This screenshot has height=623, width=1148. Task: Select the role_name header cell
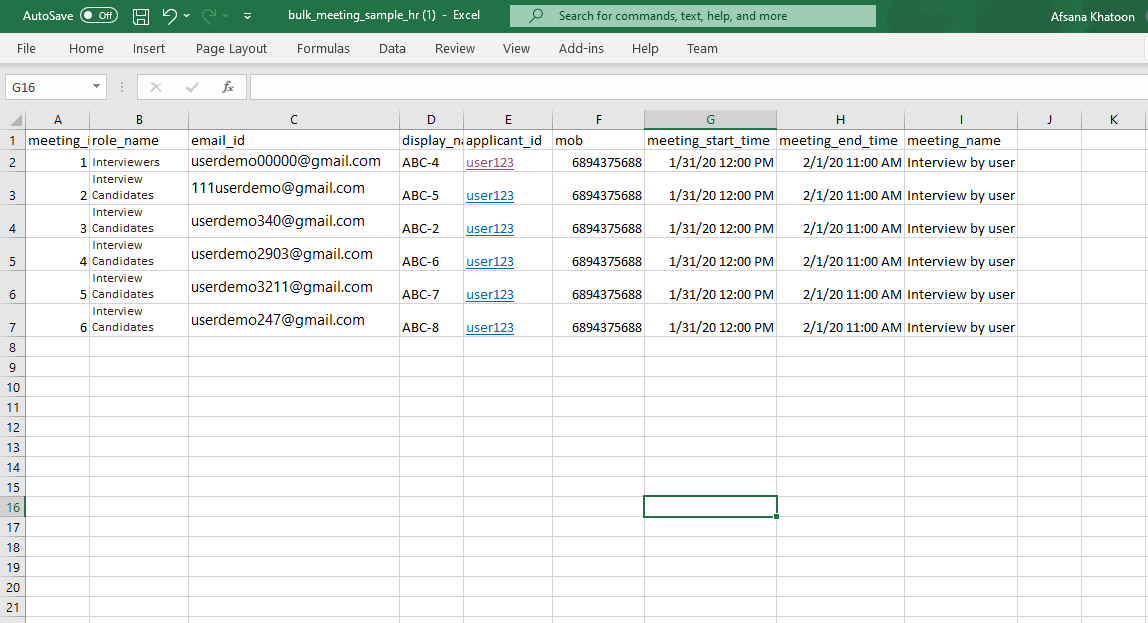138,141
